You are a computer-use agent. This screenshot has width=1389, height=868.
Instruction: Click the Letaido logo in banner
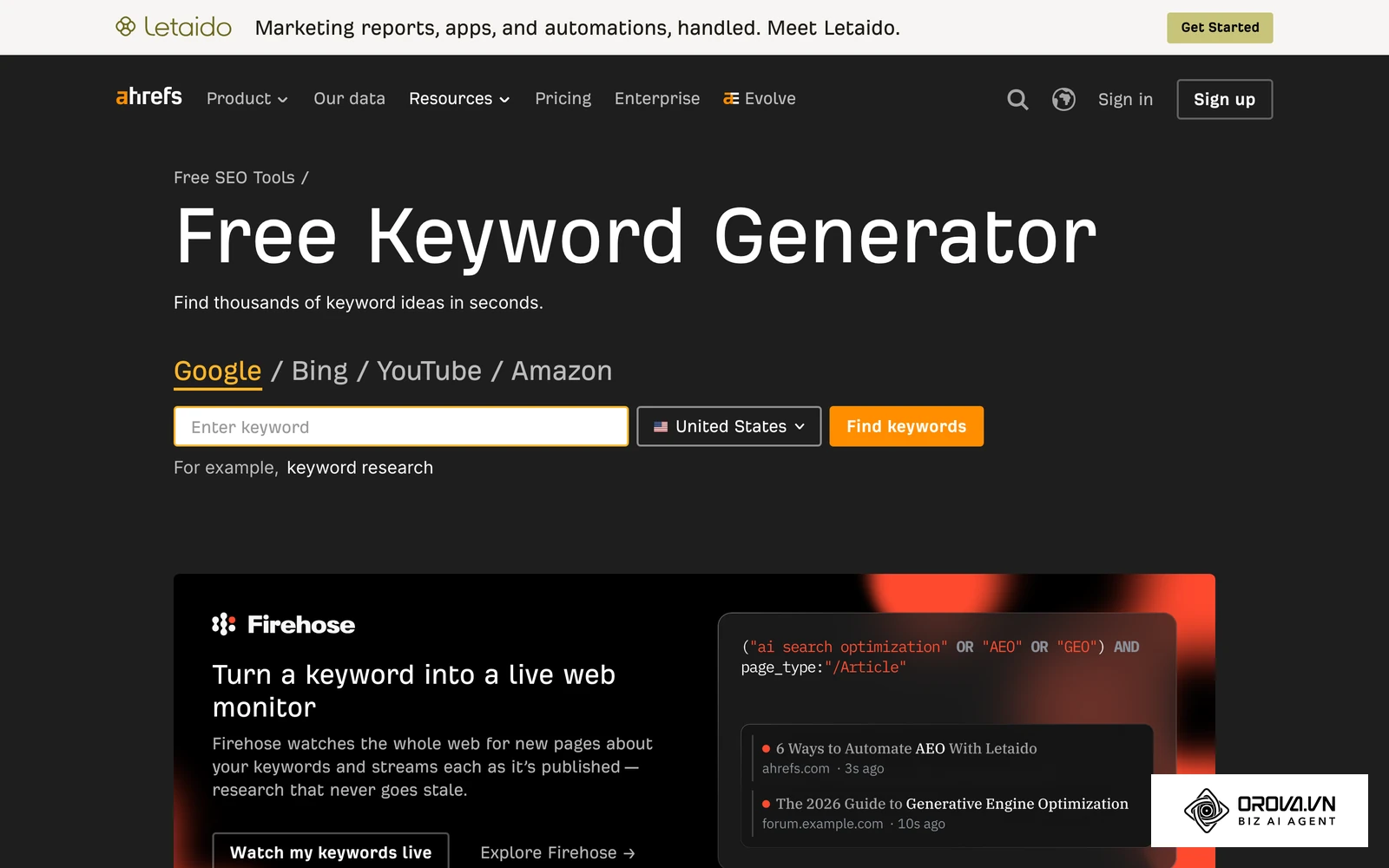(174, 27)
